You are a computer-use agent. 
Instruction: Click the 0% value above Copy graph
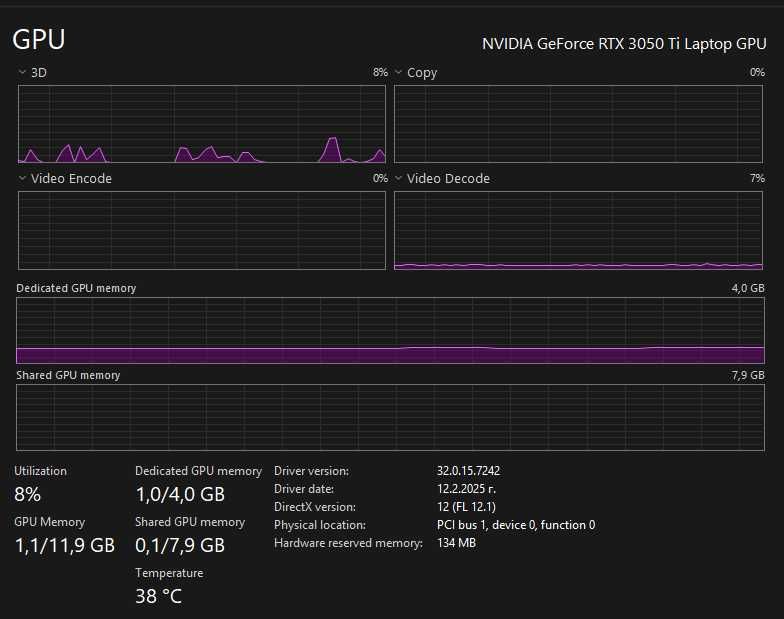coord(758,72)
